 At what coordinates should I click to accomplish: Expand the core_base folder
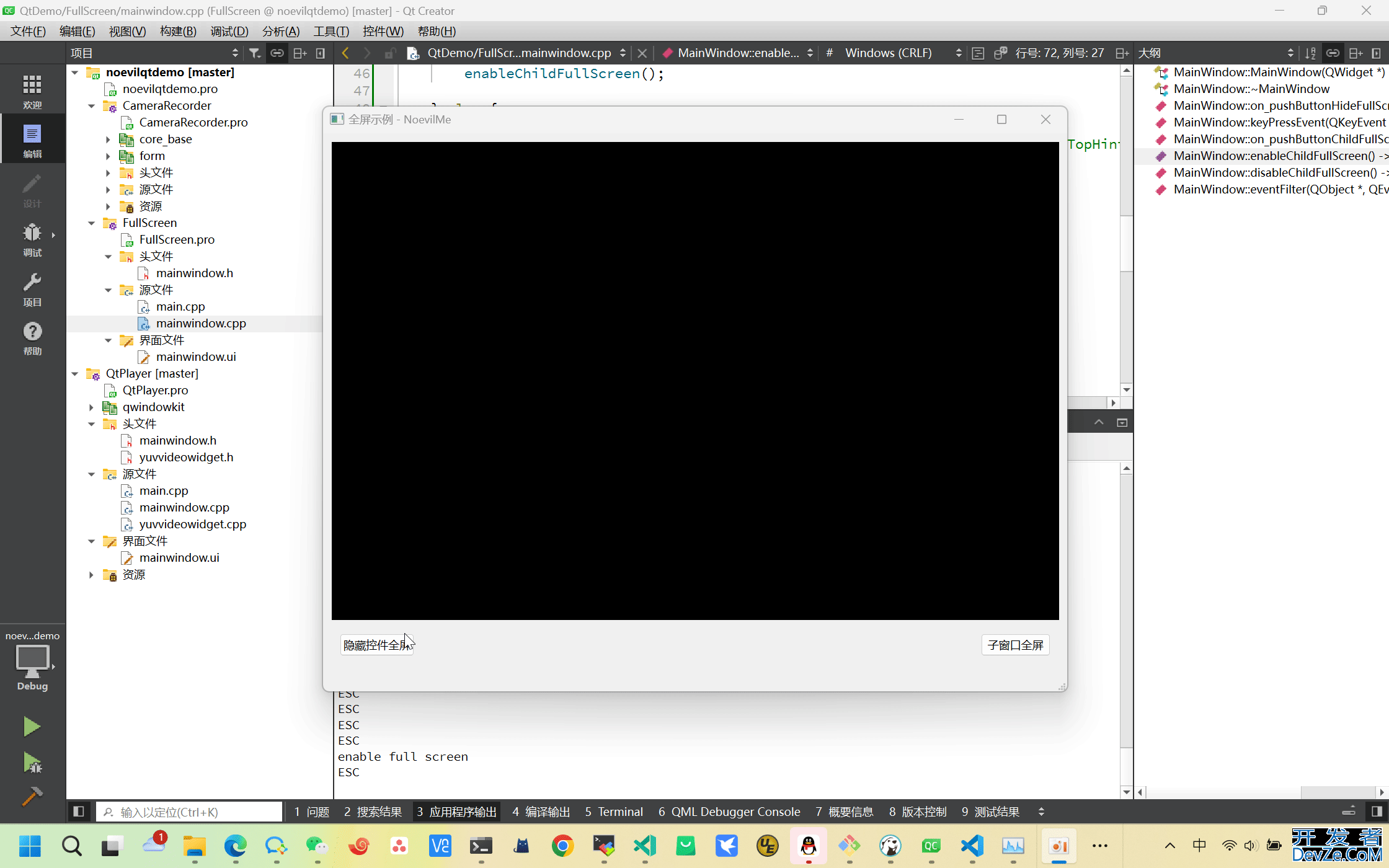pyautogui.click(x=108, y=139)
